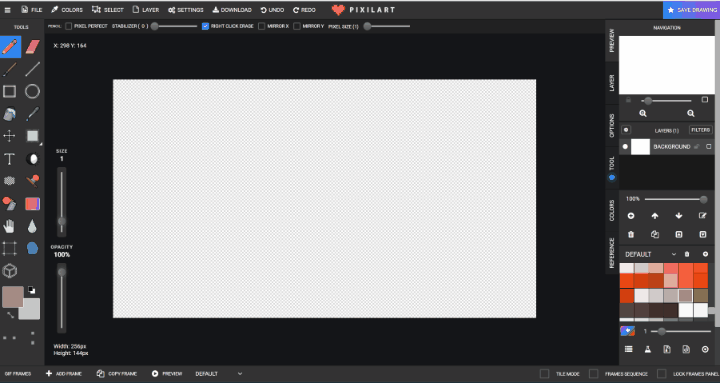720x383 pixels.
Task: Select the Text tool
Action: (x=10, y=159)
